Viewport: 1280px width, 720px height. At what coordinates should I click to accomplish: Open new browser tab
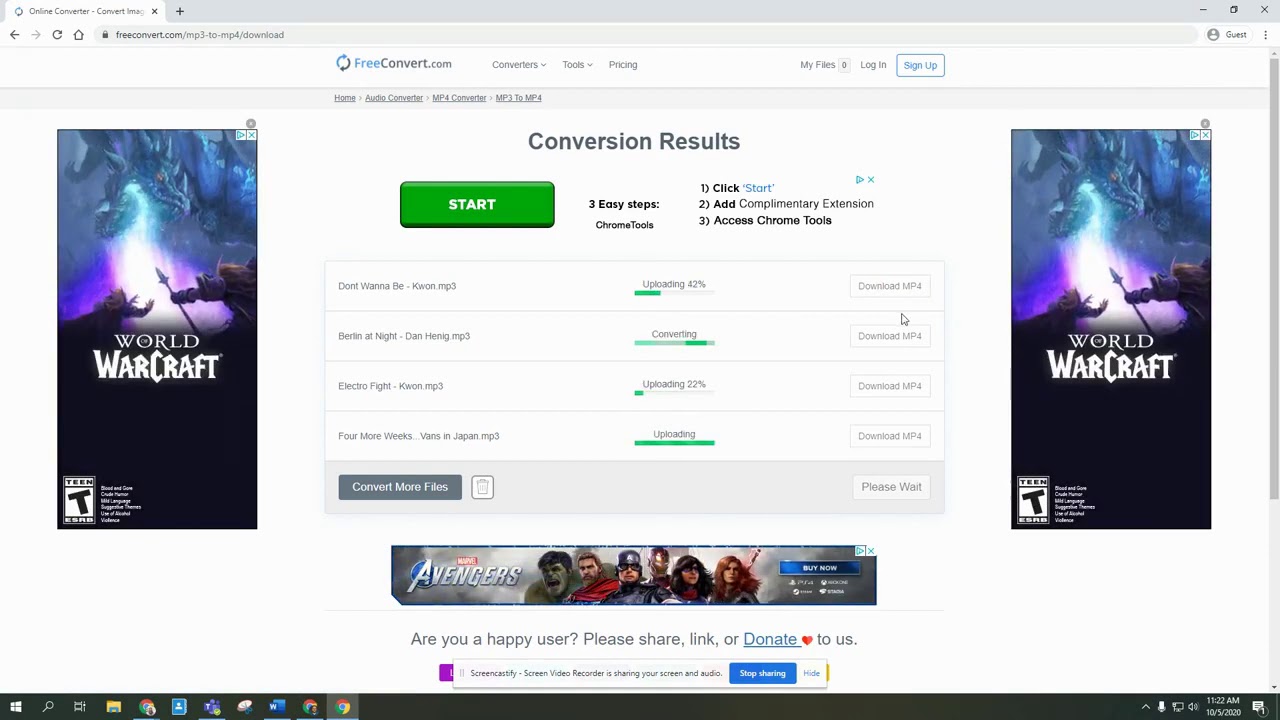point(180,11)
